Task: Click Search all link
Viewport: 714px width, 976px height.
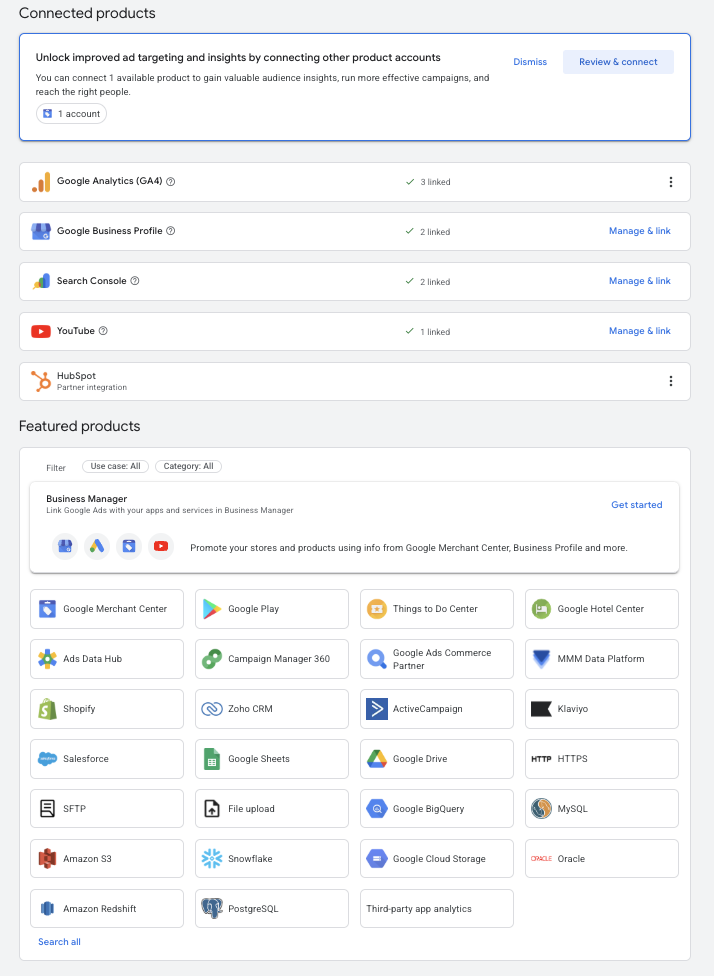Action: coord(59,942)
